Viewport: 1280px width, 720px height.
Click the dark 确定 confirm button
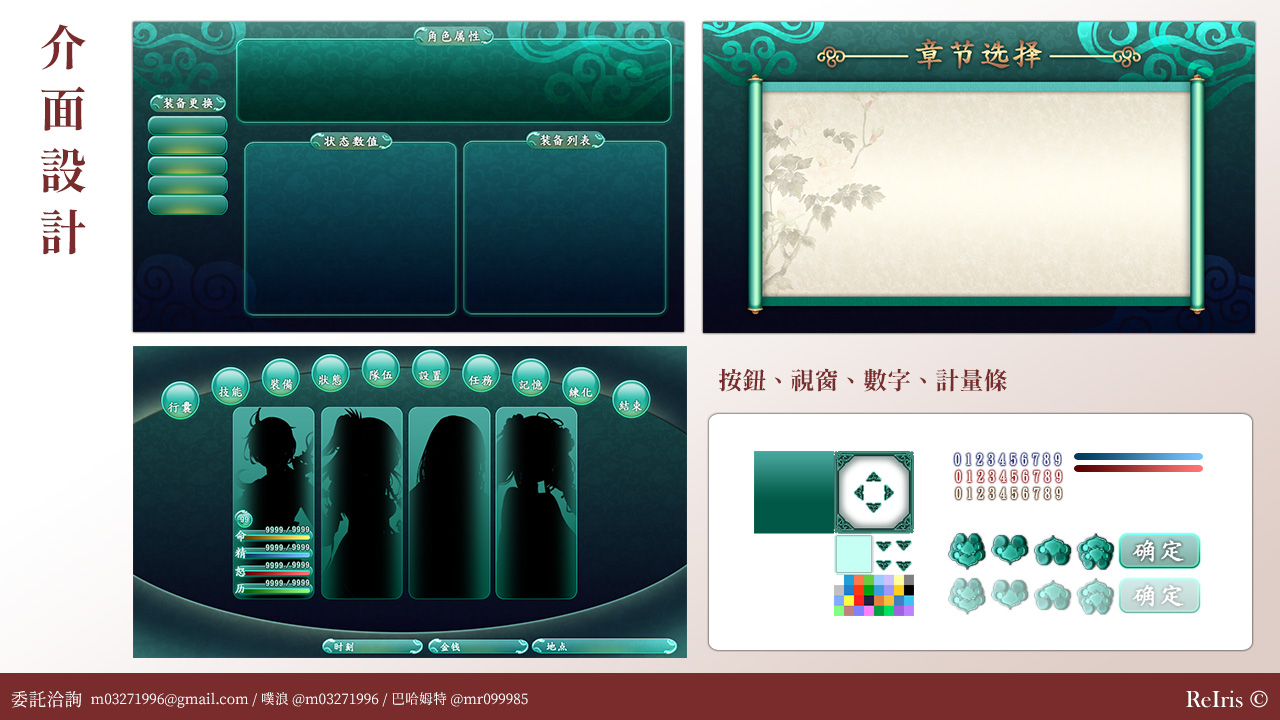coord(1159,551)
